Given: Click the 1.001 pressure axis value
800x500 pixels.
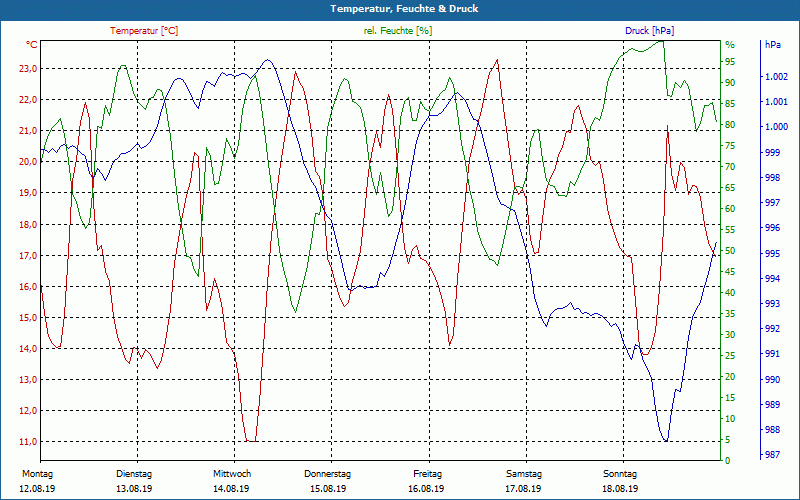Looking at the screenshot, I should (776, 102).
